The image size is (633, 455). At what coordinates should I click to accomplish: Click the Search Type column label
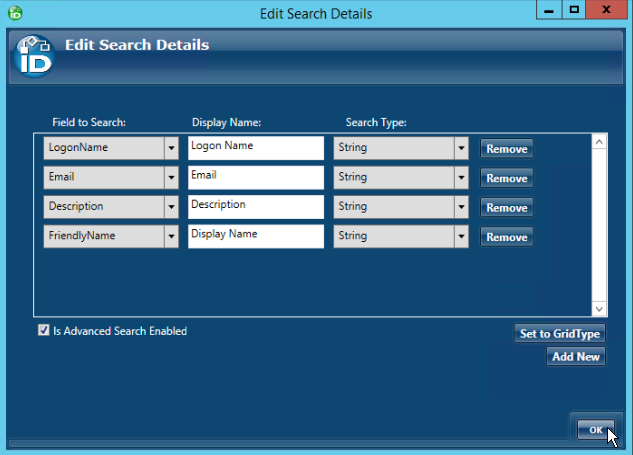click(x=376, y=122)
